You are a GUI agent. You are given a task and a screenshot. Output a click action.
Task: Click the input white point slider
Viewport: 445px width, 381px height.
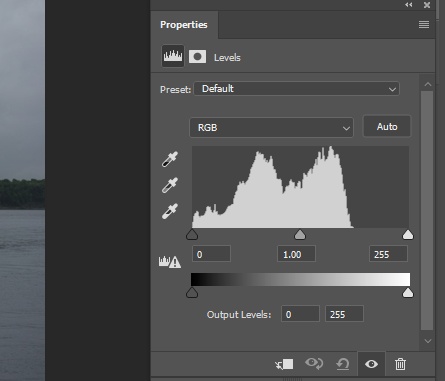click(x=408, y=234)
